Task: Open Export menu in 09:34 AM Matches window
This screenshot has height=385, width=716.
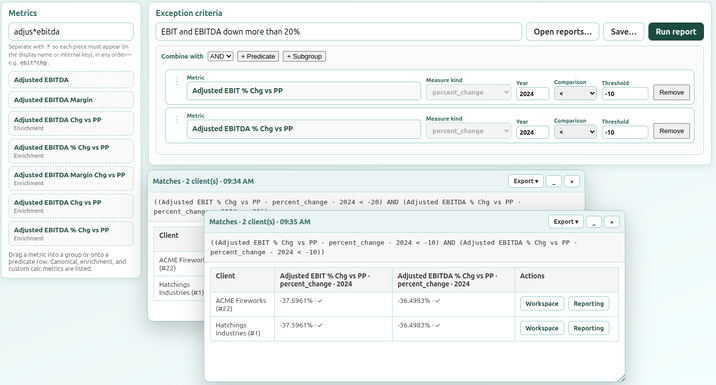Action: point(526,181)
